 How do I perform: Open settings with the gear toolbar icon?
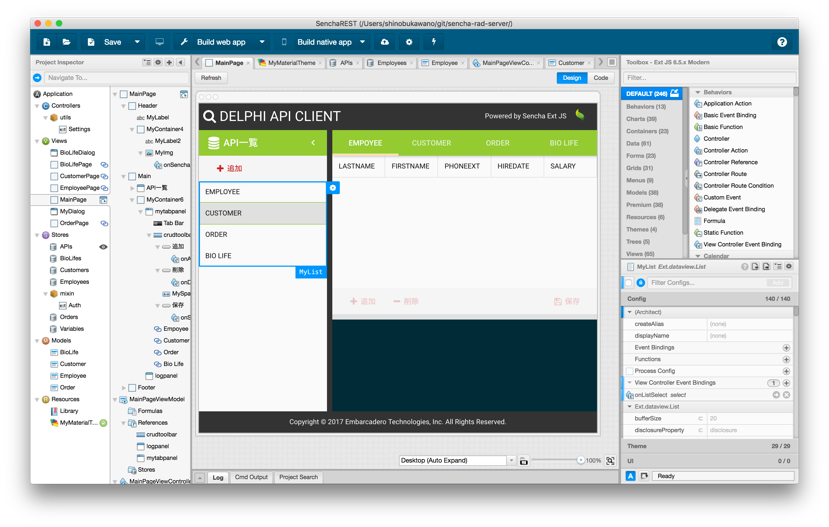pos(409,42)
